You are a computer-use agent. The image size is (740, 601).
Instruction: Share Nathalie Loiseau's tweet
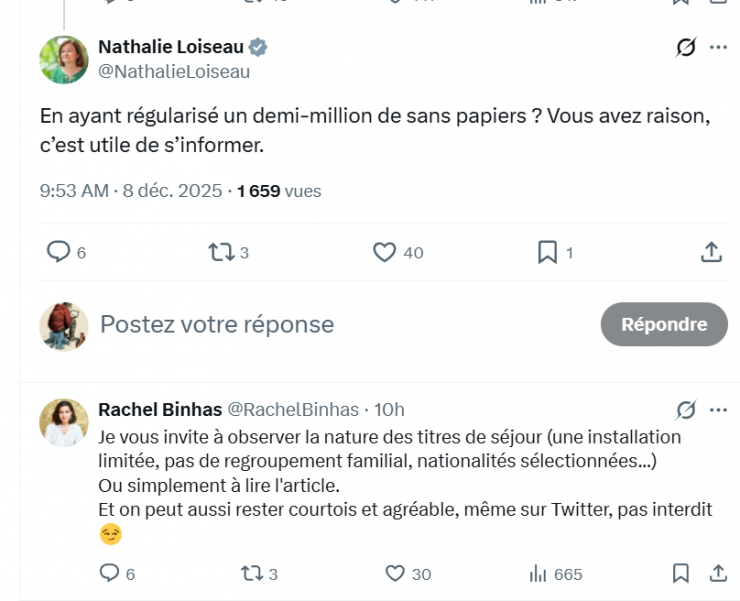coord(711,252)
